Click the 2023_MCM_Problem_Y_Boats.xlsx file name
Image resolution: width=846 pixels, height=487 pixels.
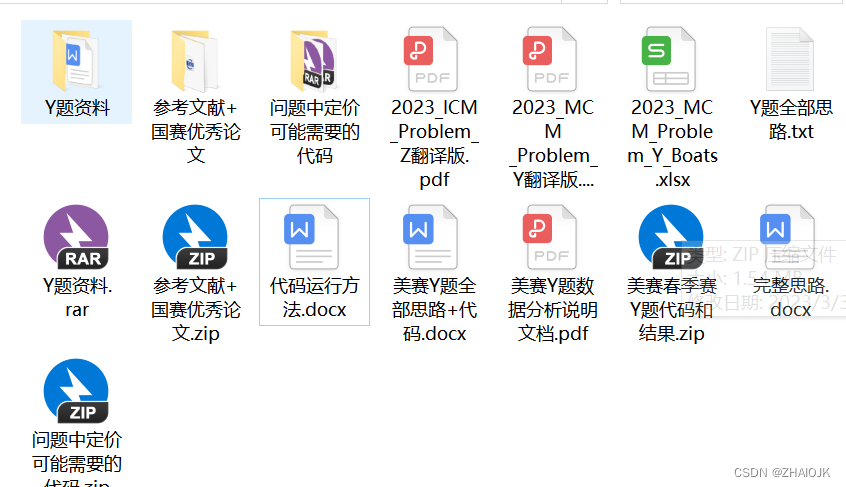click(672, 143)
